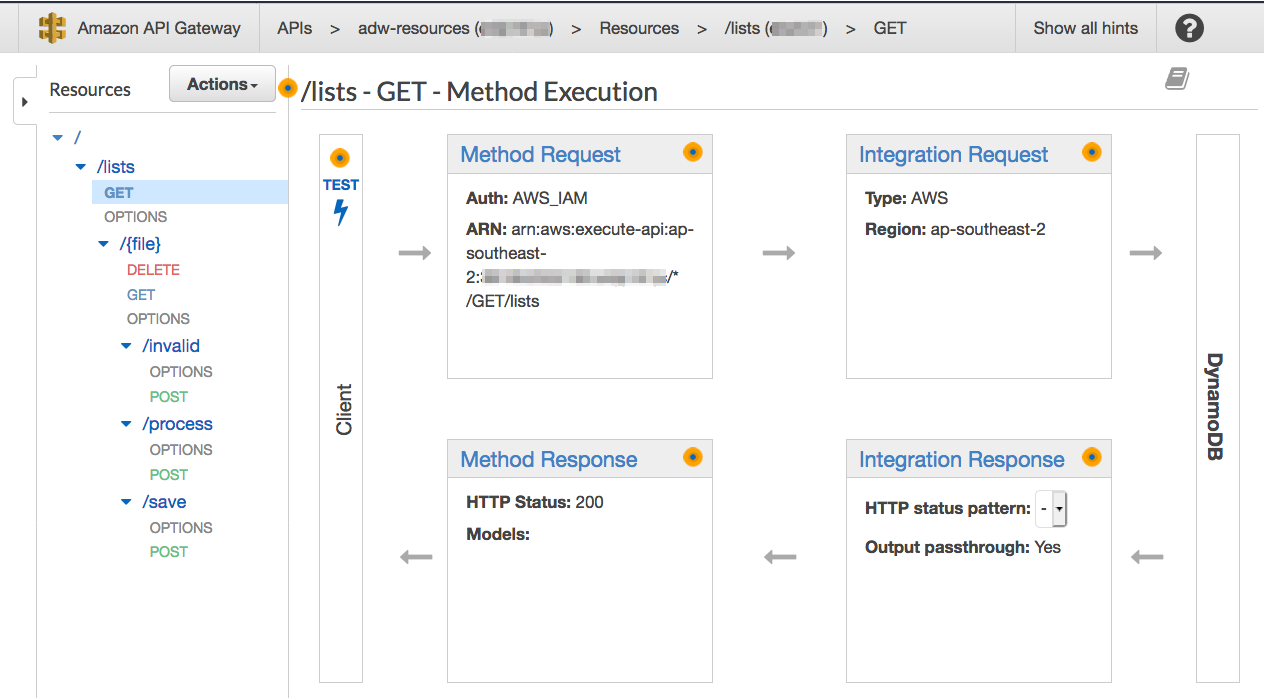
Task: Select the OPTIONS method under /lists
Action: pos(136,217)
